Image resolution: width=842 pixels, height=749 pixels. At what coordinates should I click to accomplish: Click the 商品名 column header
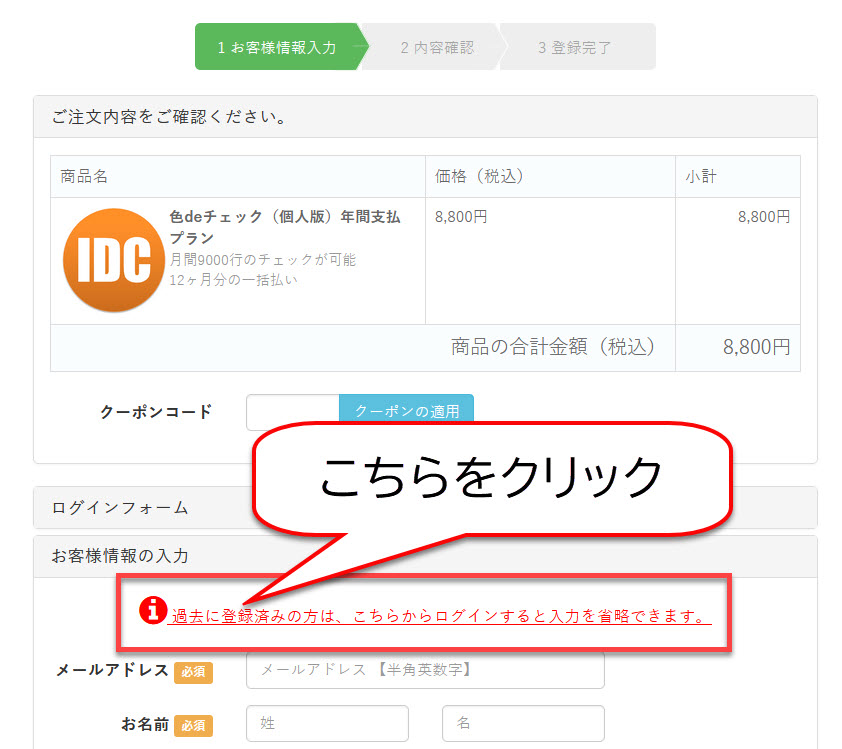(x=84, y=177)
